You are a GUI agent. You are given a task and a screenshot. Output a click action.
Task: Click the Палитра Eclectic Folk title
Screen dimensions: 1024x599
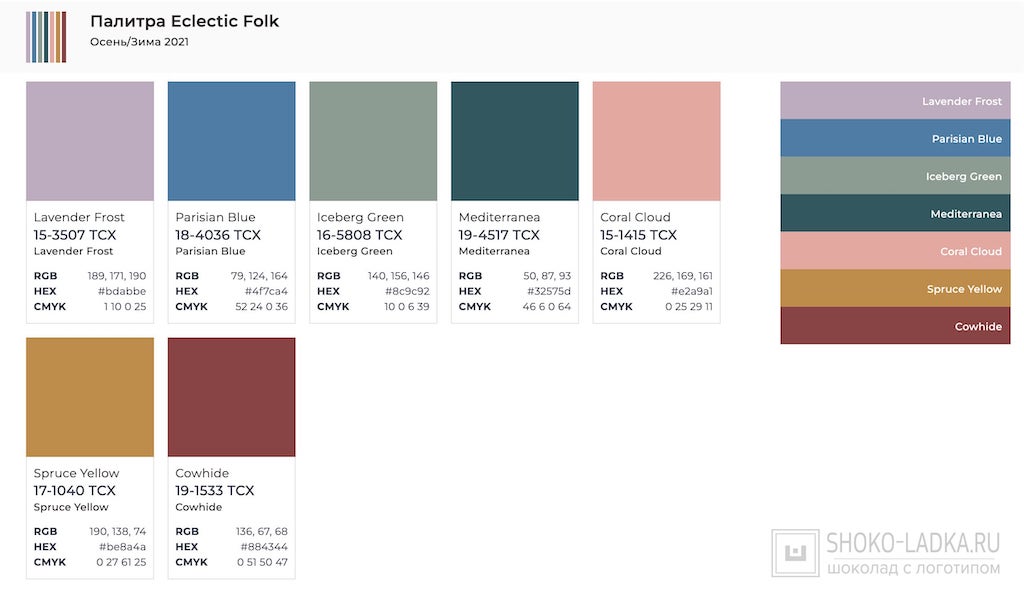[x=185, y=21]
